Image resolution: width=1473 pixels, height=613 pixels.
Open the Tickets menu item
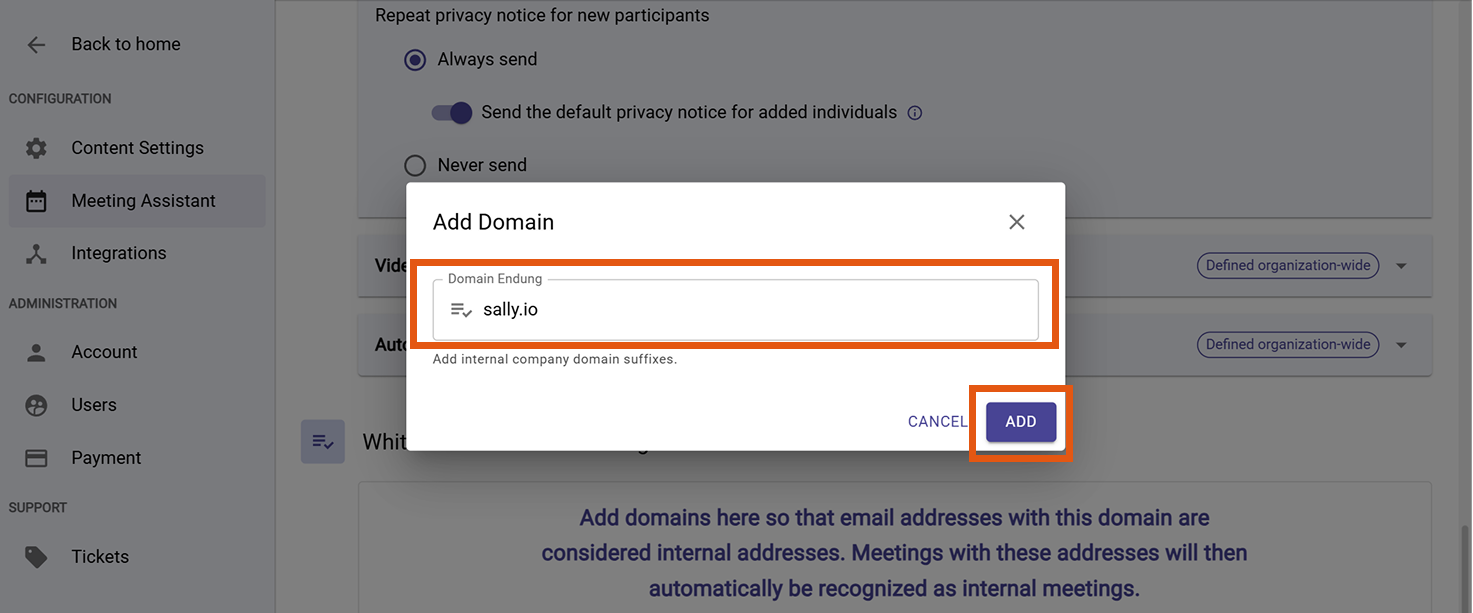coord(100,557)
